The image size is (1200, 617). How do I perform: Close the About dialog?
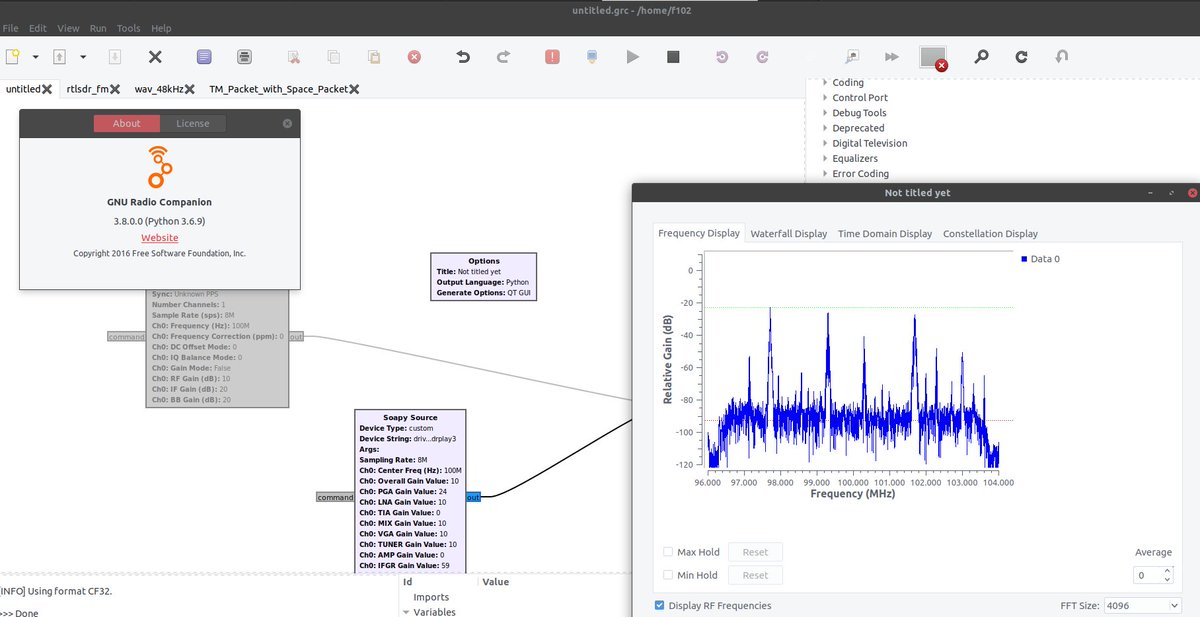pos(287,124)
